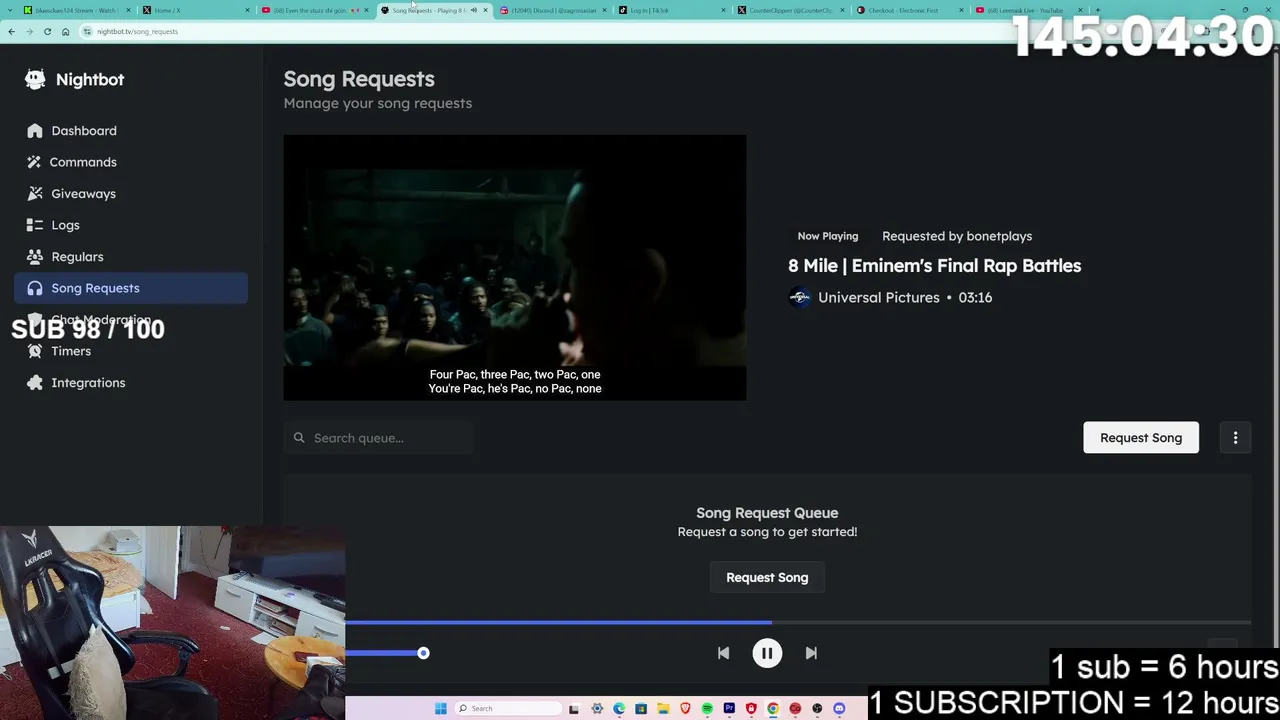Switch to the CounterClipper X browser tab
The image size is (1280, 720).
click(x=790, y=10)
